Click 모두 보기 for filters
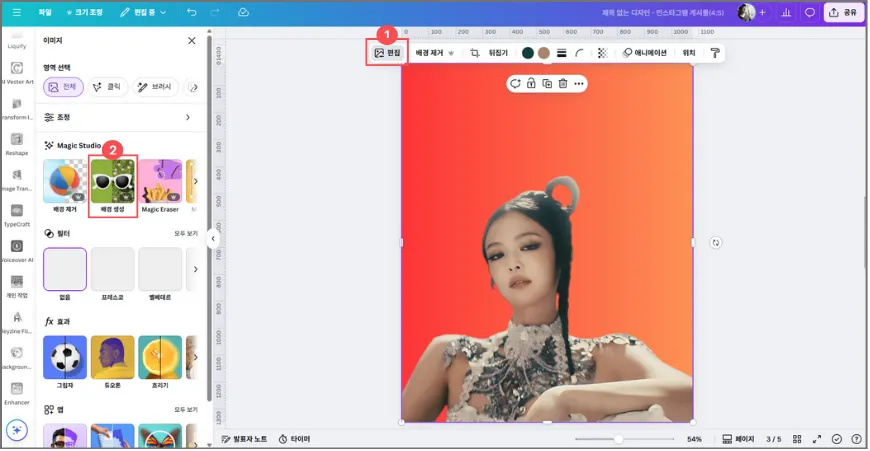 pos(186,234)
